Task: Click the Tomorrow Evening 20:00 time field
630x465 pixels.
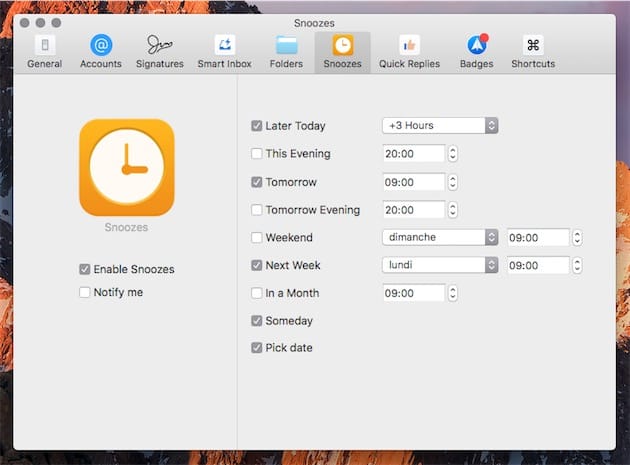Action: pos(414,210)
